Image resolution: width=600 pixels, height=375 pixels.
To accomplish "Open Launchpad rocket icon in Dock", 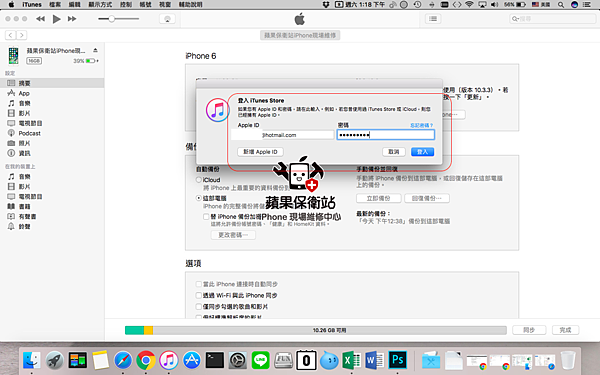I will 54,360.
